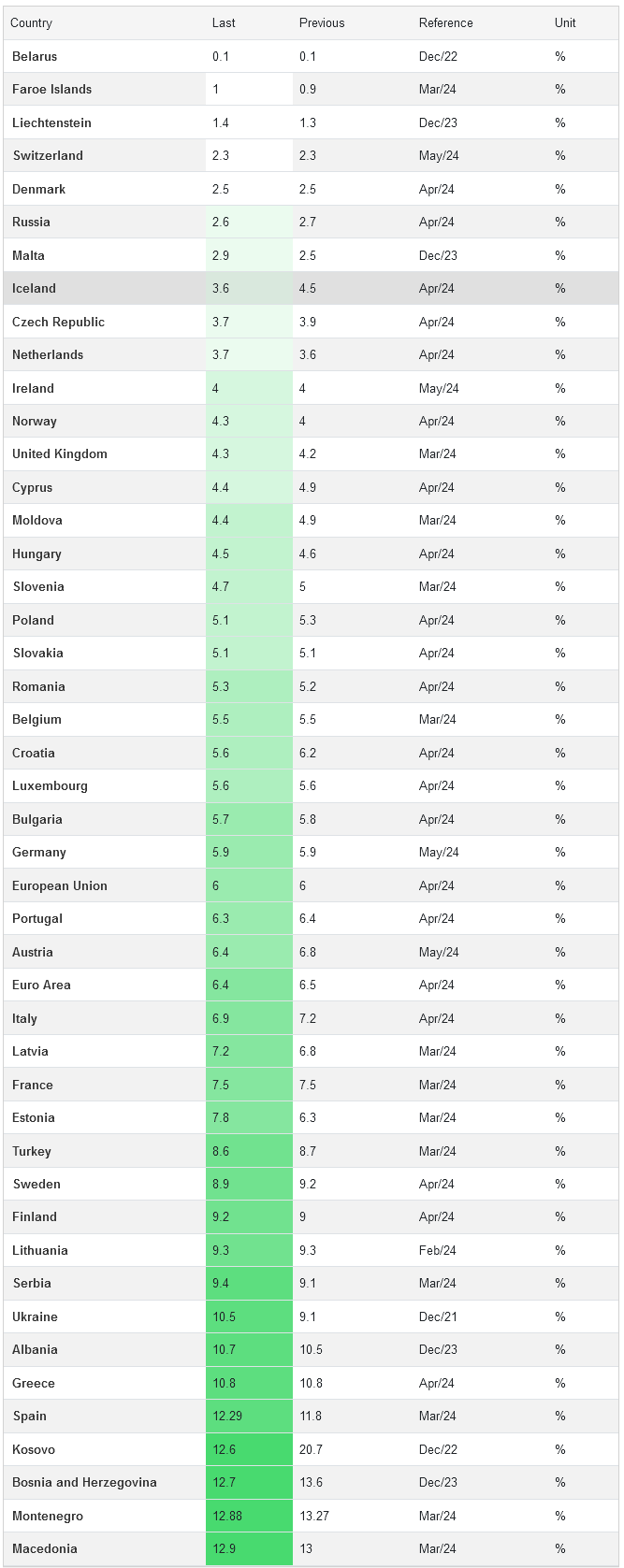Click the Faroe Islands link
This screenshot has height=1568, width=624.
click(x=51, y=90)
